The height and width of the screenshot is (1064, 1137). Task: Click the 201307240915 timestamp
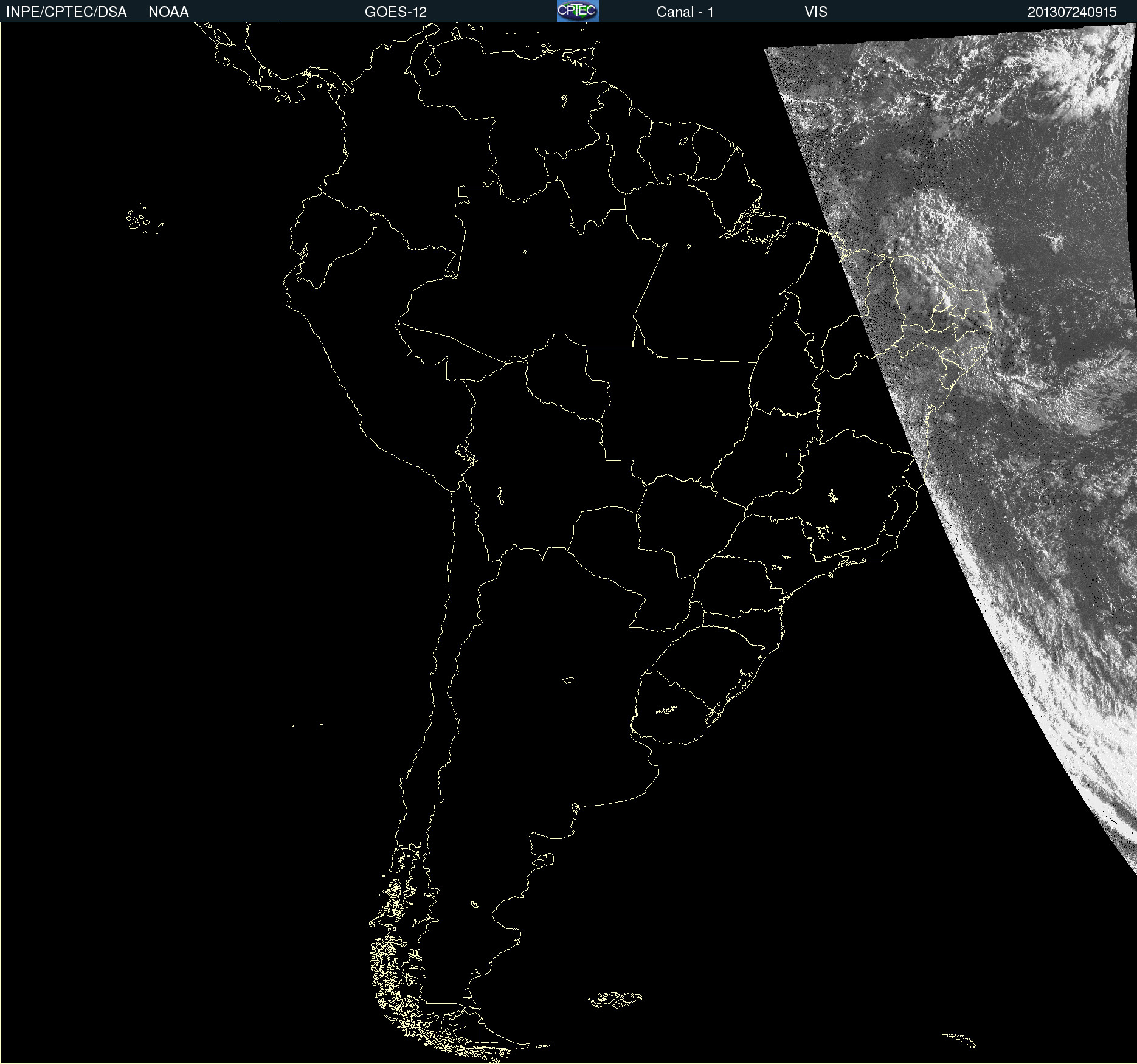coord(1072,12)
